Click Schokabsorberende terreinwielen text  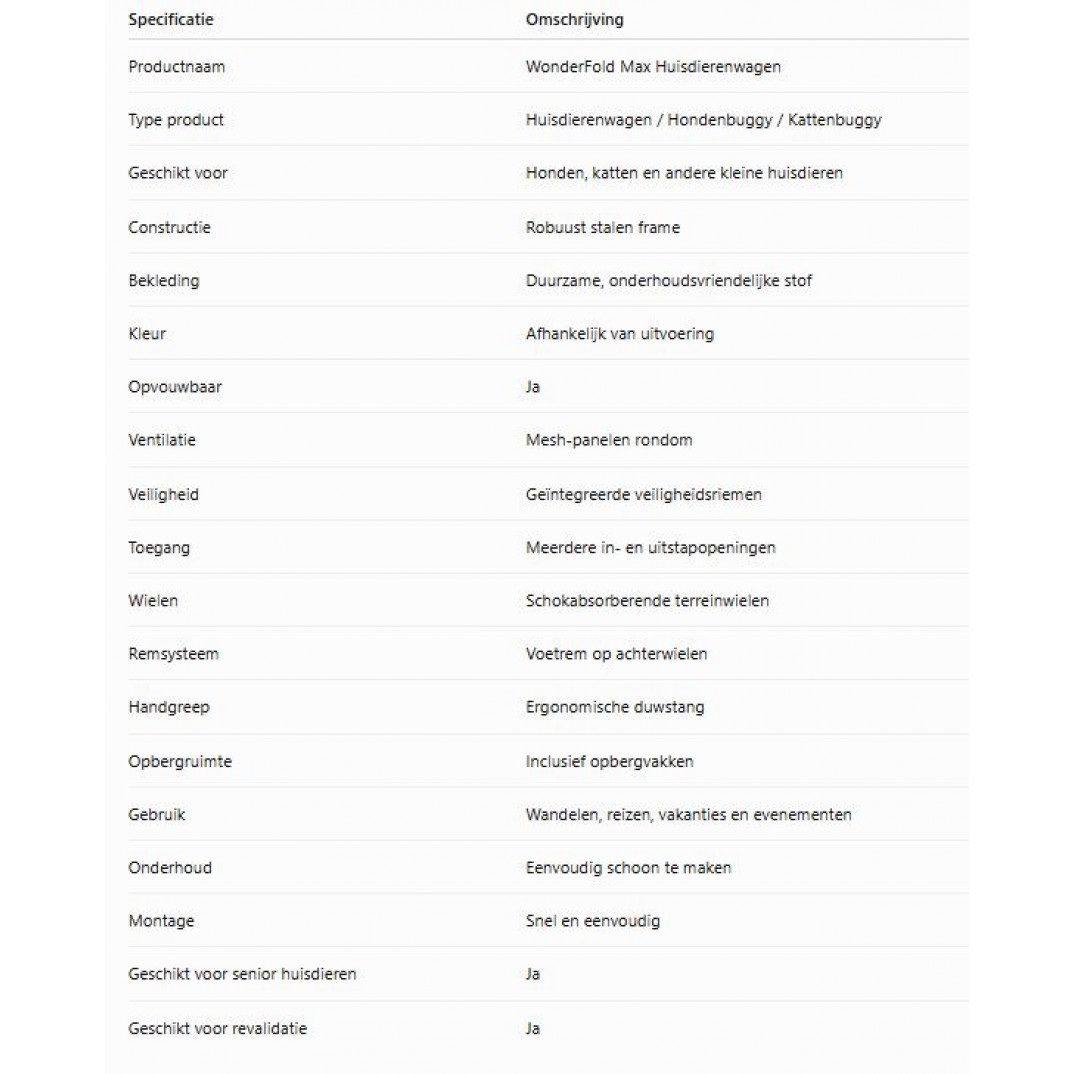647,601
